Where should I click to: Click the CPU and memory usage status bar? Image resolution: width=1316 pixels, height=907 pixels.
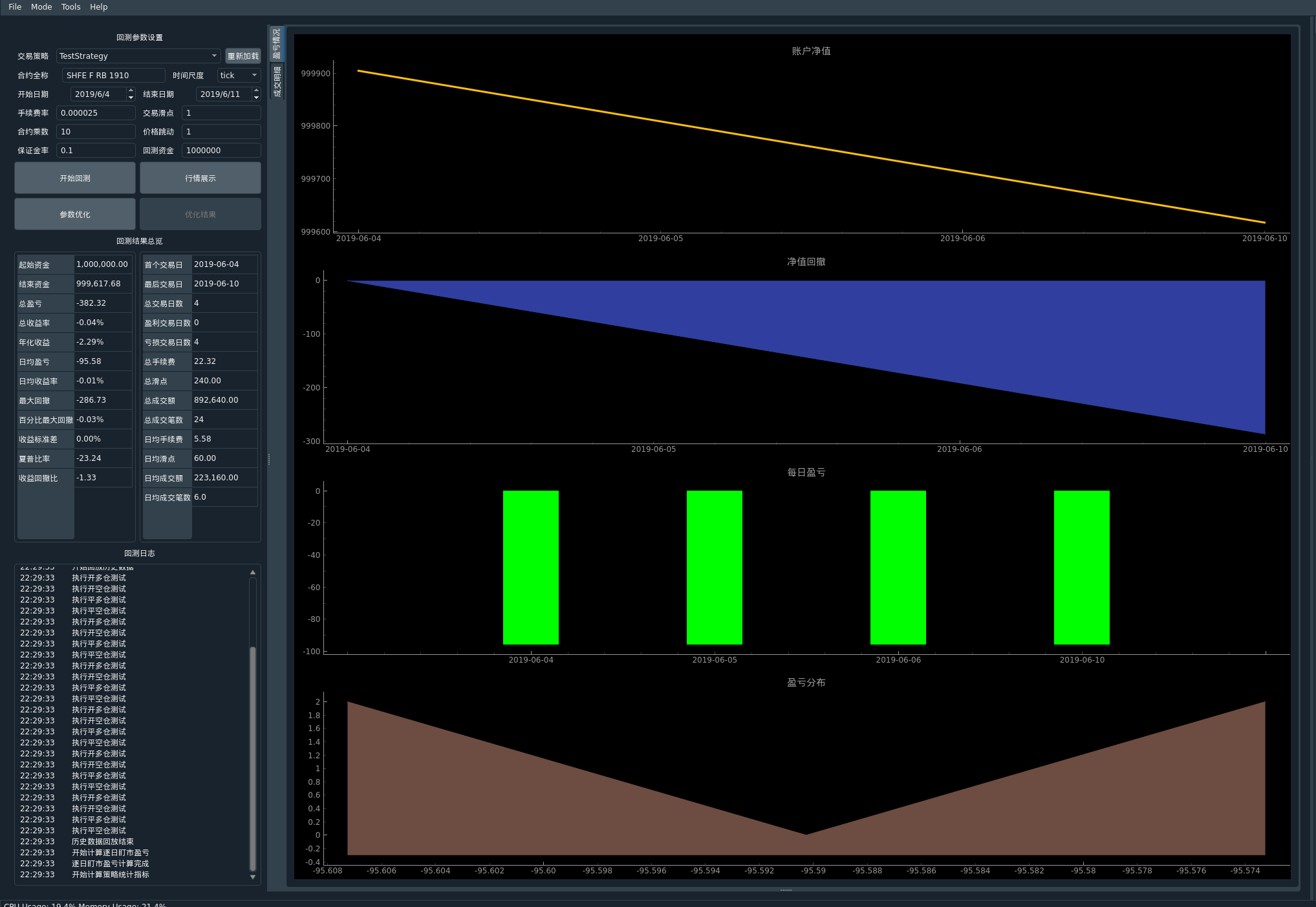coord(85,904)
